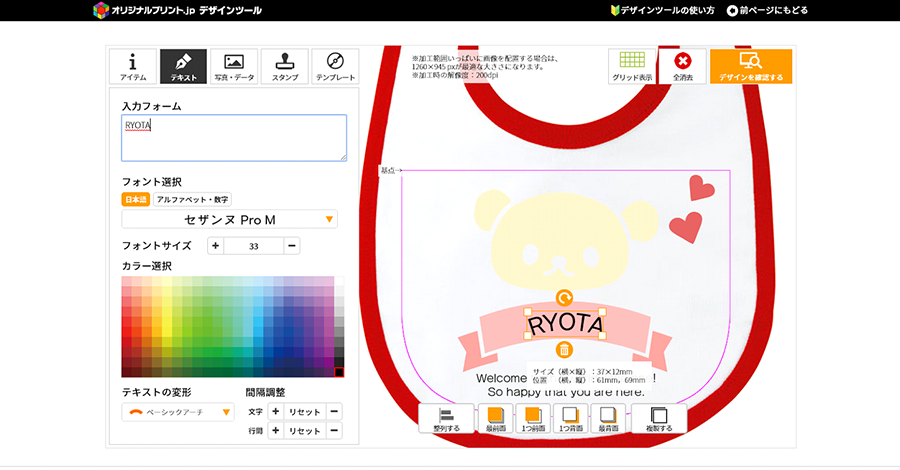Bring to front with 最前面
900x470 pixels.
coord(496,419)
